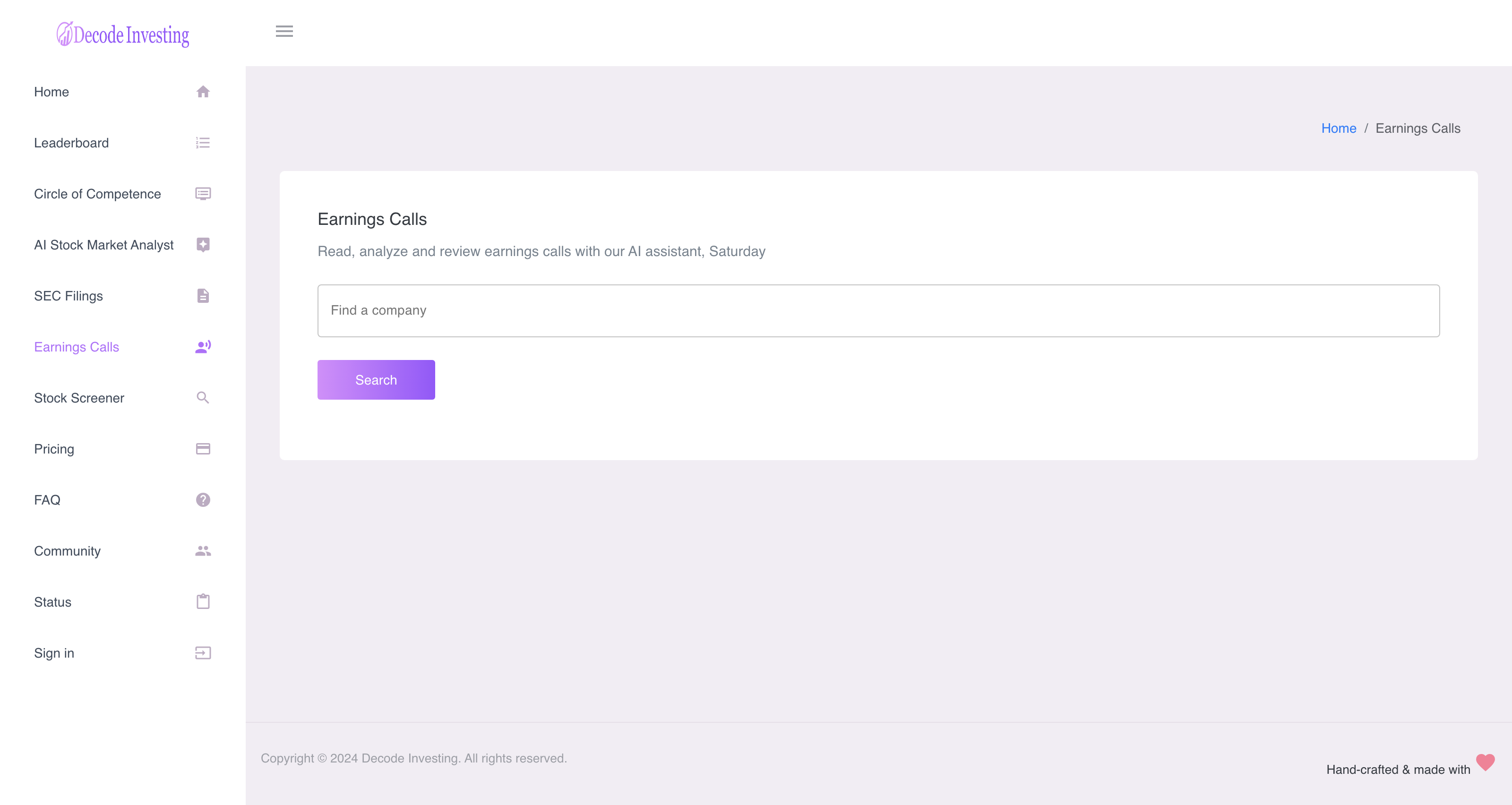Image resolution: width=1512 pixels, height=805 pixels.
Task: Click the Earnings Calls speaker icon
Action: pyautogui.click(x=203, y=347)
